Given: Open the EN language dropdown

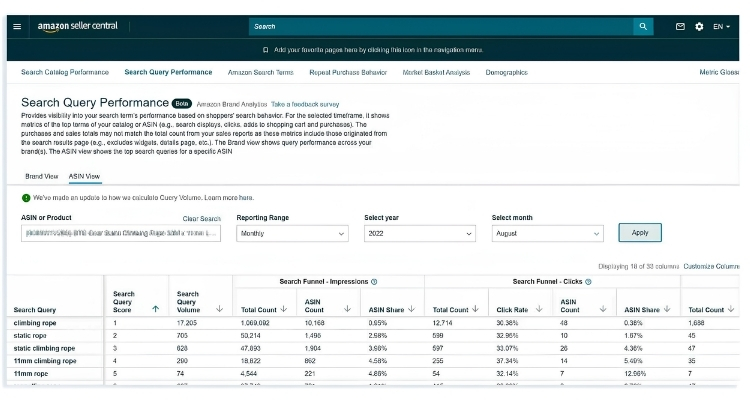Looking at the screenshot, I should (721, 26).
